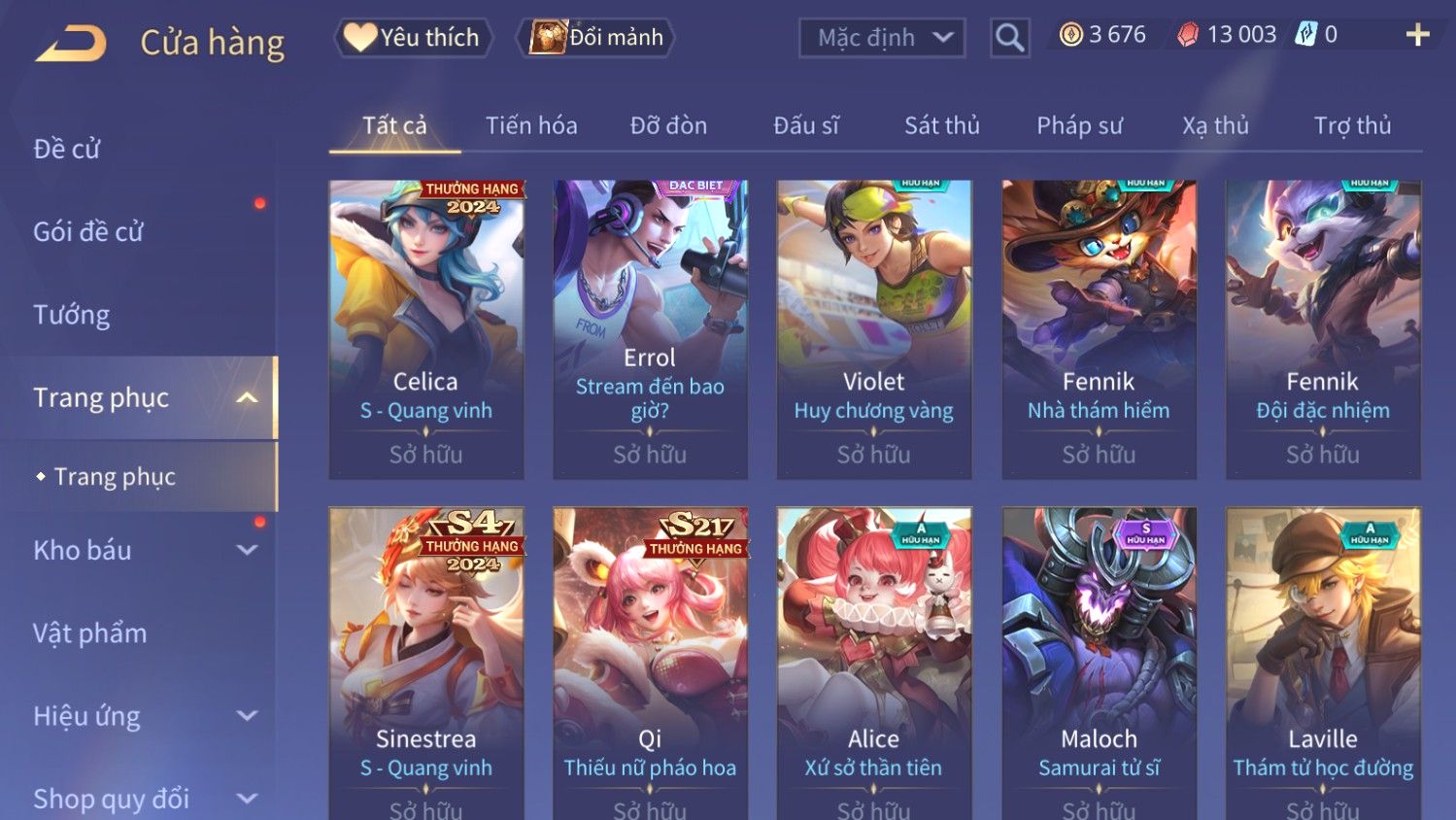This screenshot has width=1456, height=820.
Task: Click the voucher ticket currency icon
Action: pyautogui.click(x=1306, y=35)
